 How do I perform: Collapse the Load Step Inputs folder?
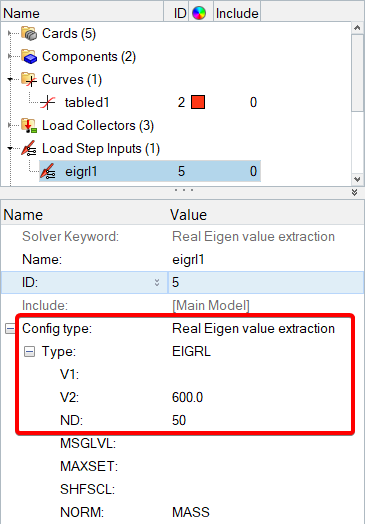coord(10,148)
